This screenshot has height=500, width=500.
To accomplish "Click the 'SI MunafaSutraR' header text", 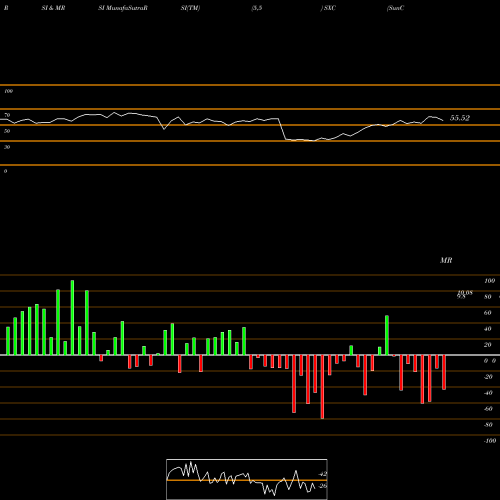I will click(123, 8).
